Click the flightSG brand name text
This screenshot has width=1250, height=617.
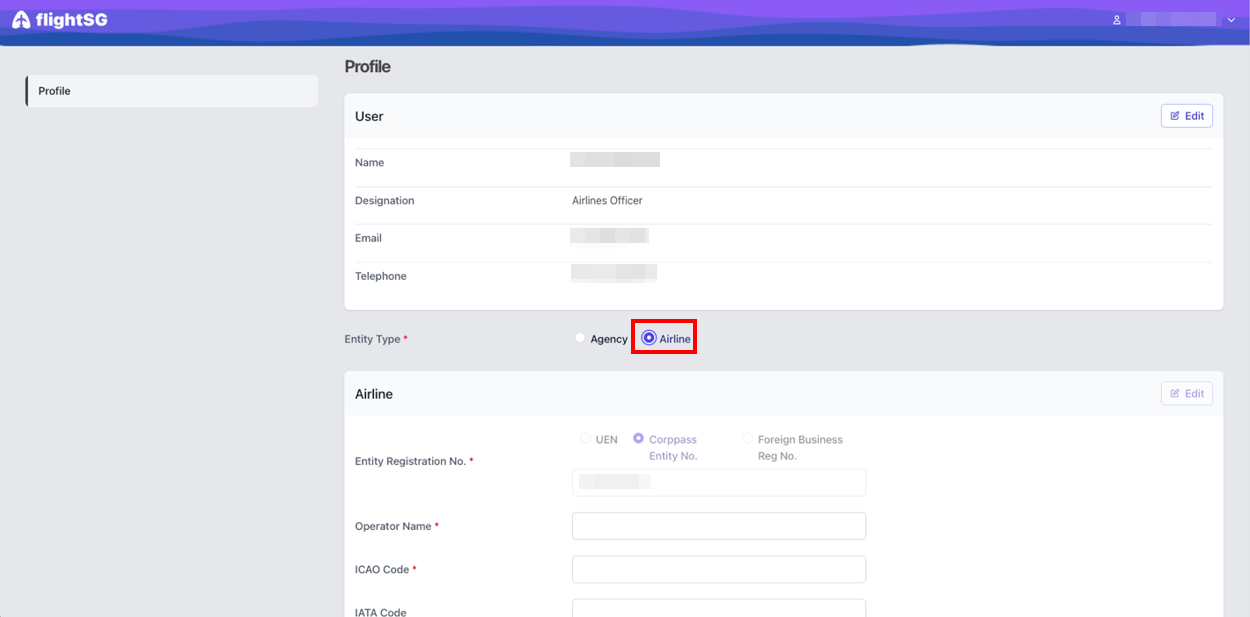[x=71, y=20]
